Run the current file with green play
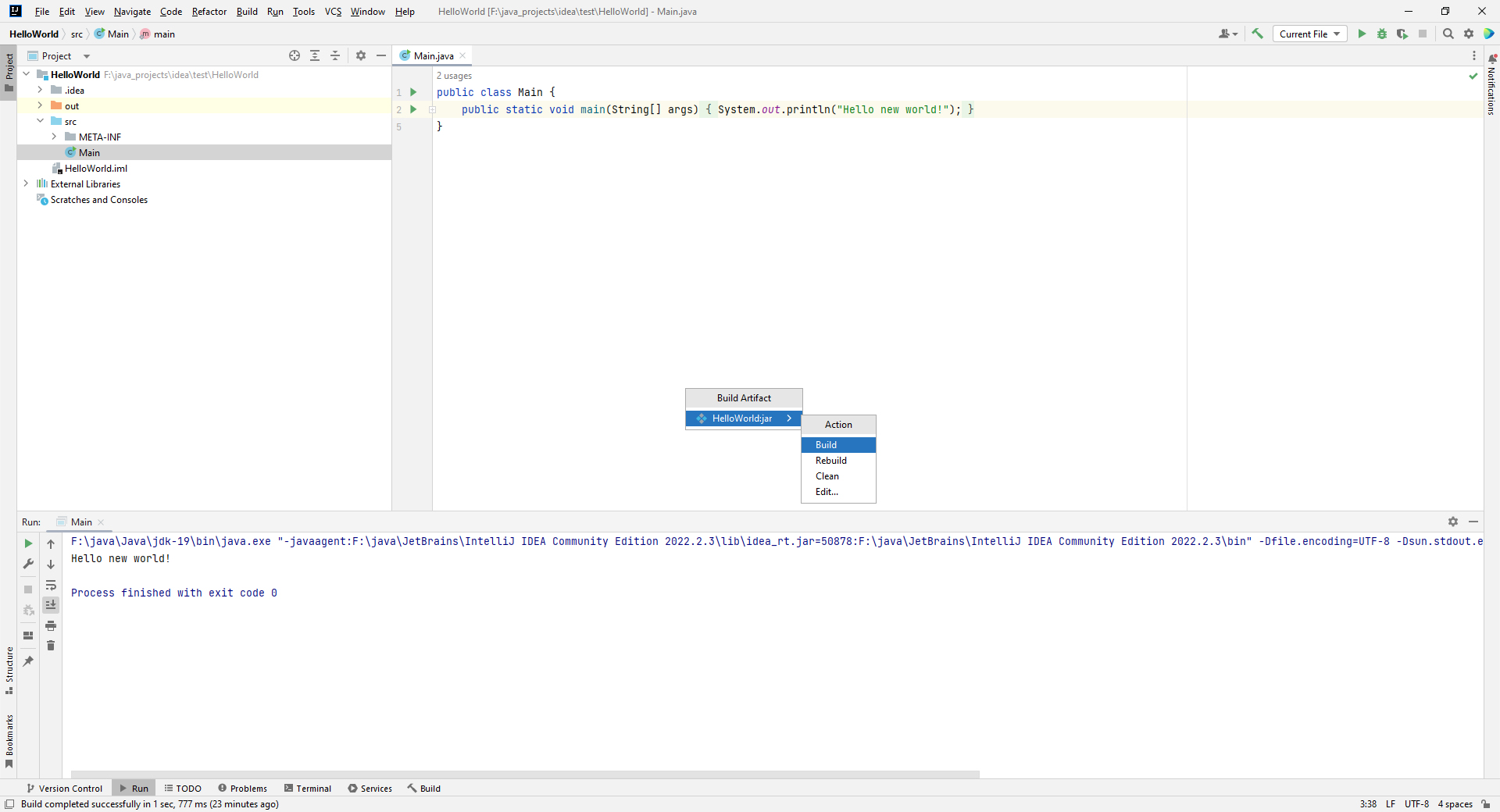 coord(1362,34)
